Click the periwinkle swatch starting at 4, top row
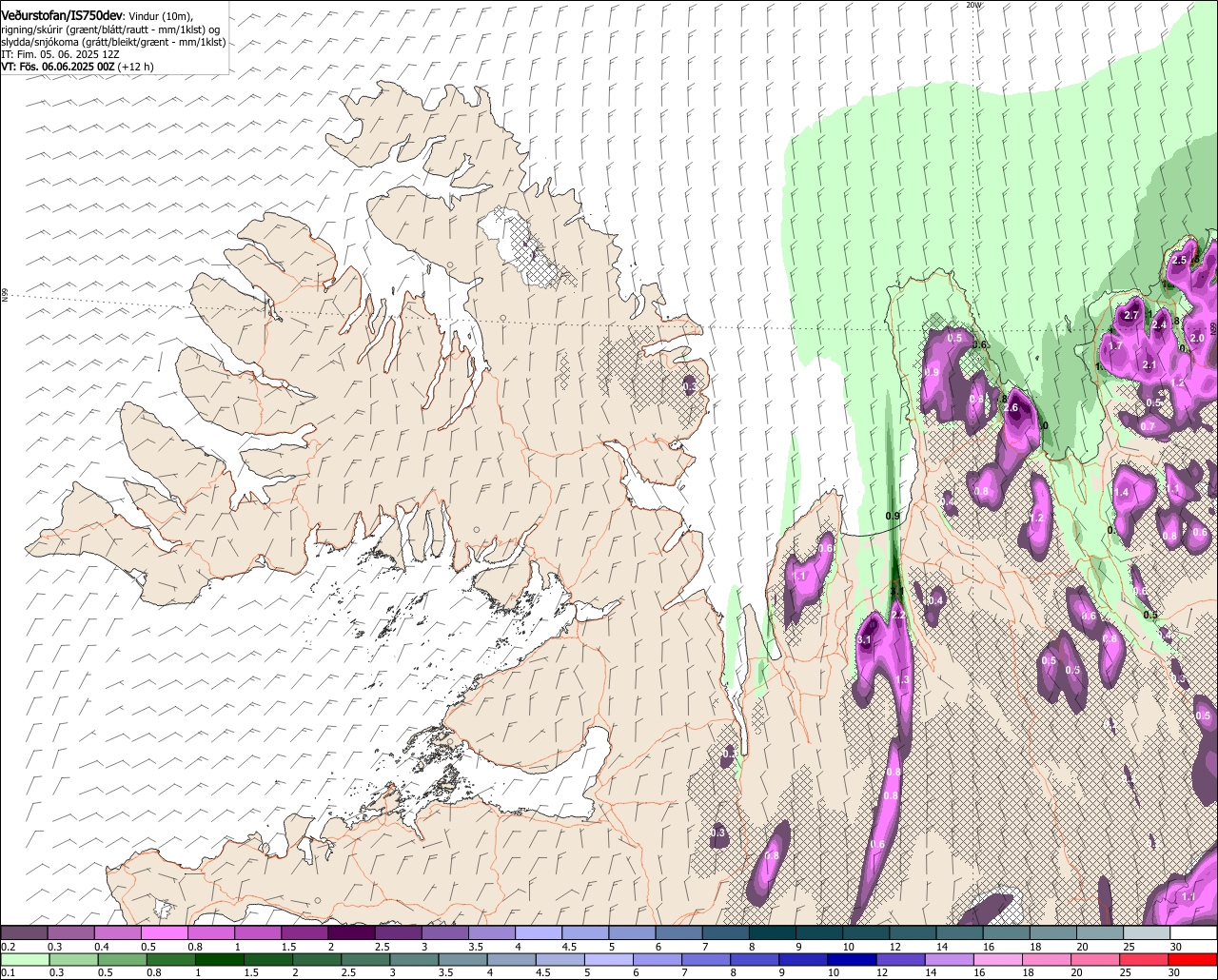Viewport: 1218px width, 980px height. pyautogui.click(x=539, y=932)
